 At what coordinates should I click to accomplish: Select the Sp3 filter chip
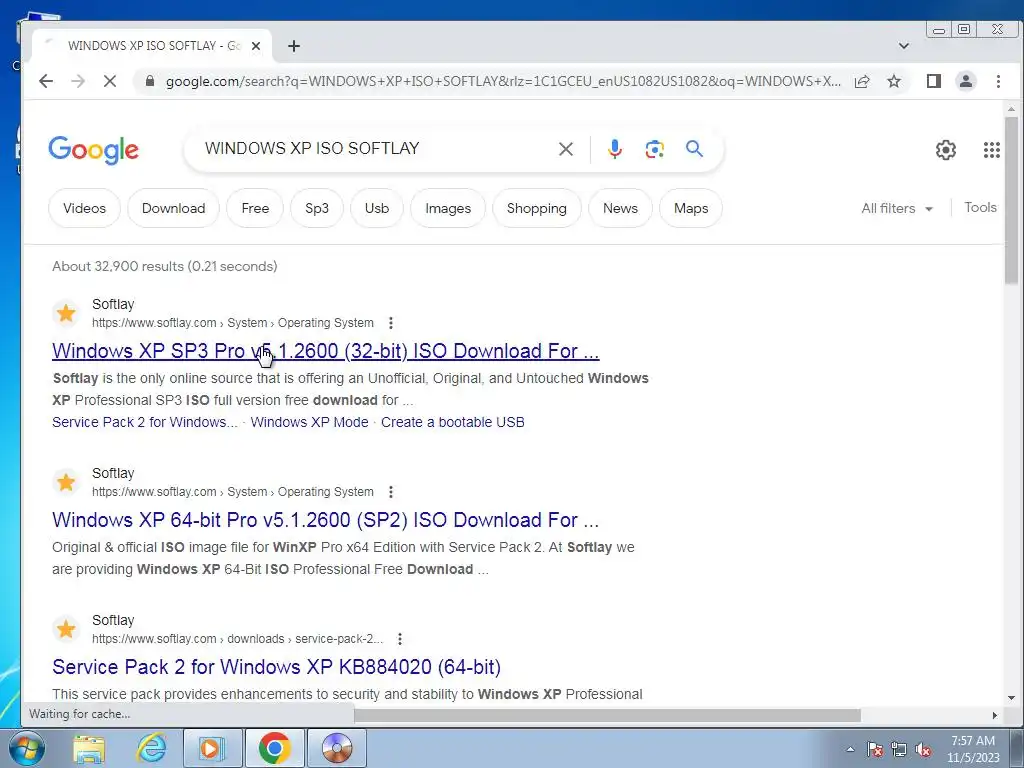point(317,208)
